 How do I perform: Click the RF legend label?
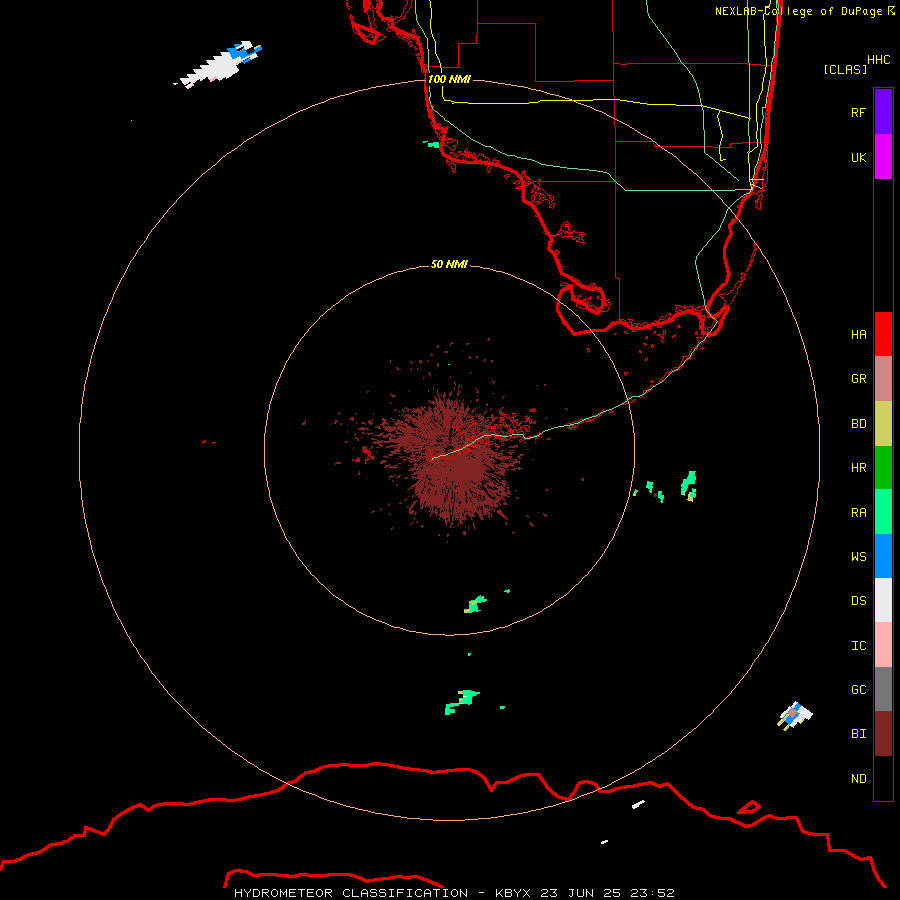[x=858, y=112]
